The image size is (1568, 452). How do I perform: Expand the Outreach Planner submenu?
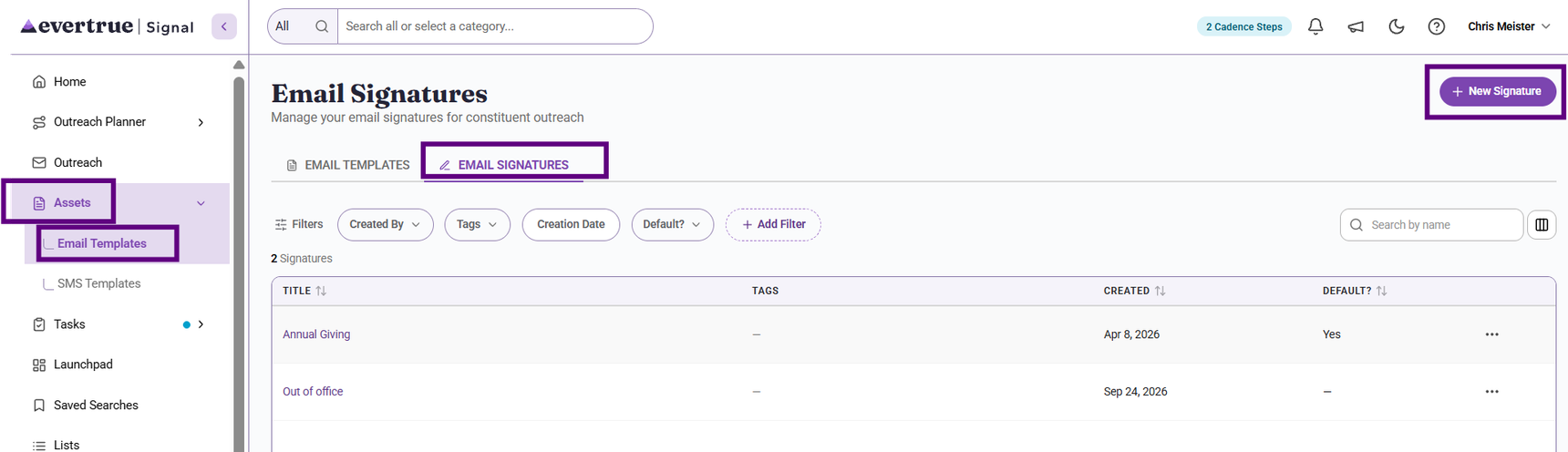201,122
